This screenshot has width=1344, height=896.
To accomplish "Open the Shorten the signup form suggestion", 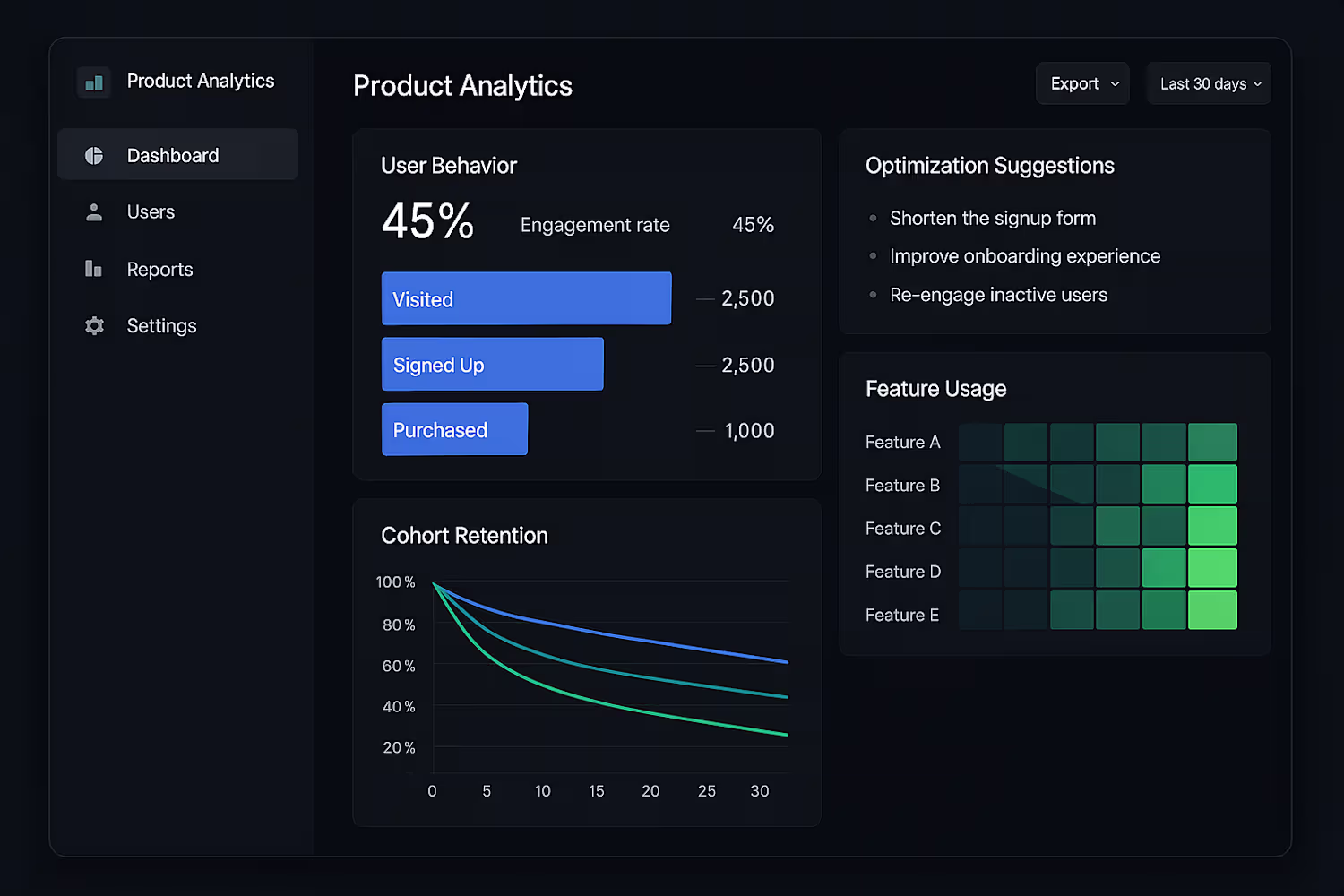I will click(993, 219).
